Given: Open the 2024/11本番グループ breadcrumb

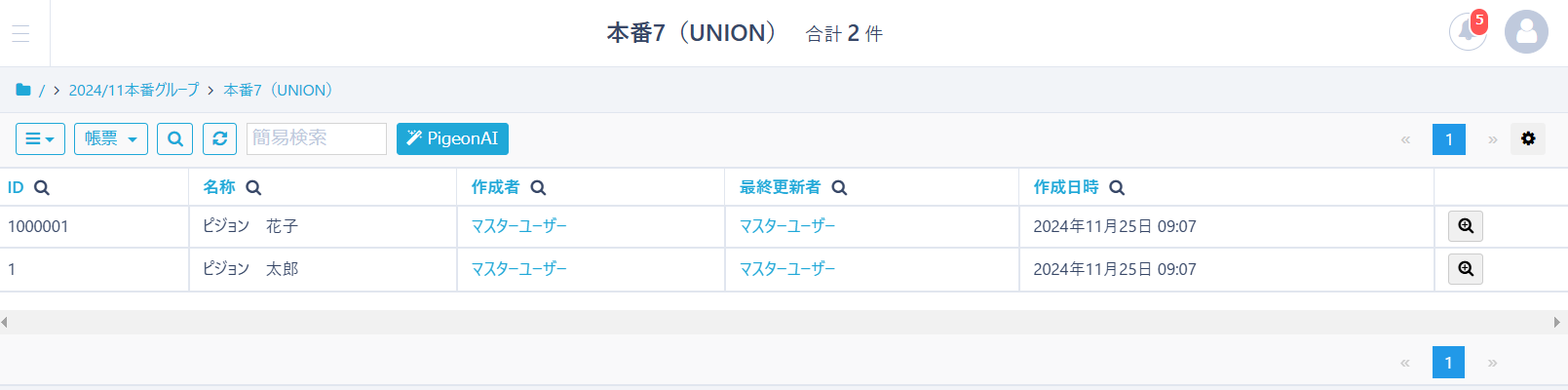Looking at the screenshot, I should point(134,90).
